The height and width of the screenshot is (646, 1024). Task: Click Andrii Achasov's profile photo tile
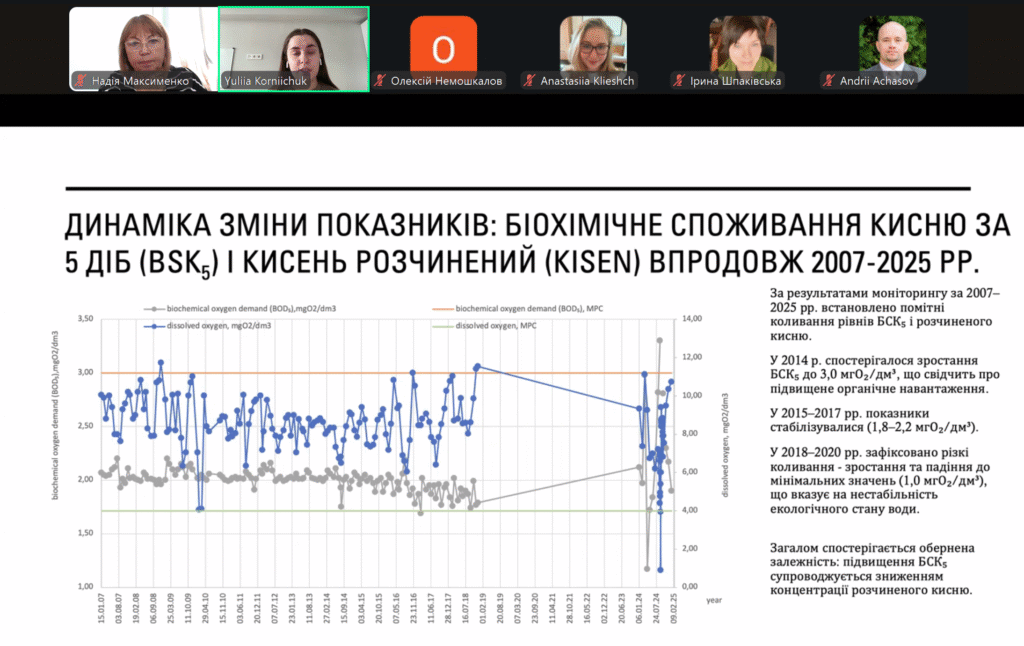892,44
